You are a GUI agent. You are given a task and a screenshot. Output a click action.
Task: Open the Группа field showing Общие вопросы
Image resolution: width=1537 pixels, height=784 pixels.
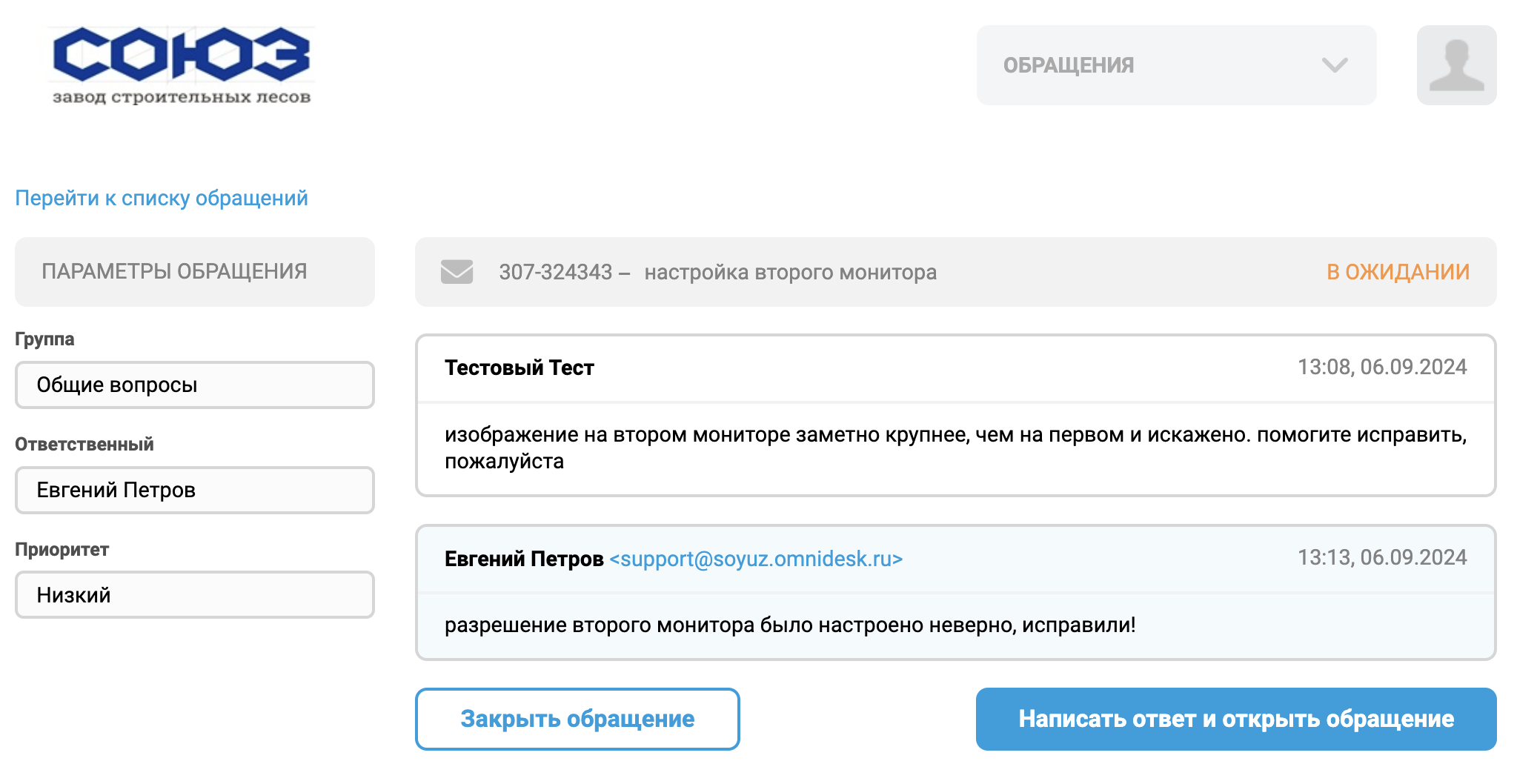point(194,385)
